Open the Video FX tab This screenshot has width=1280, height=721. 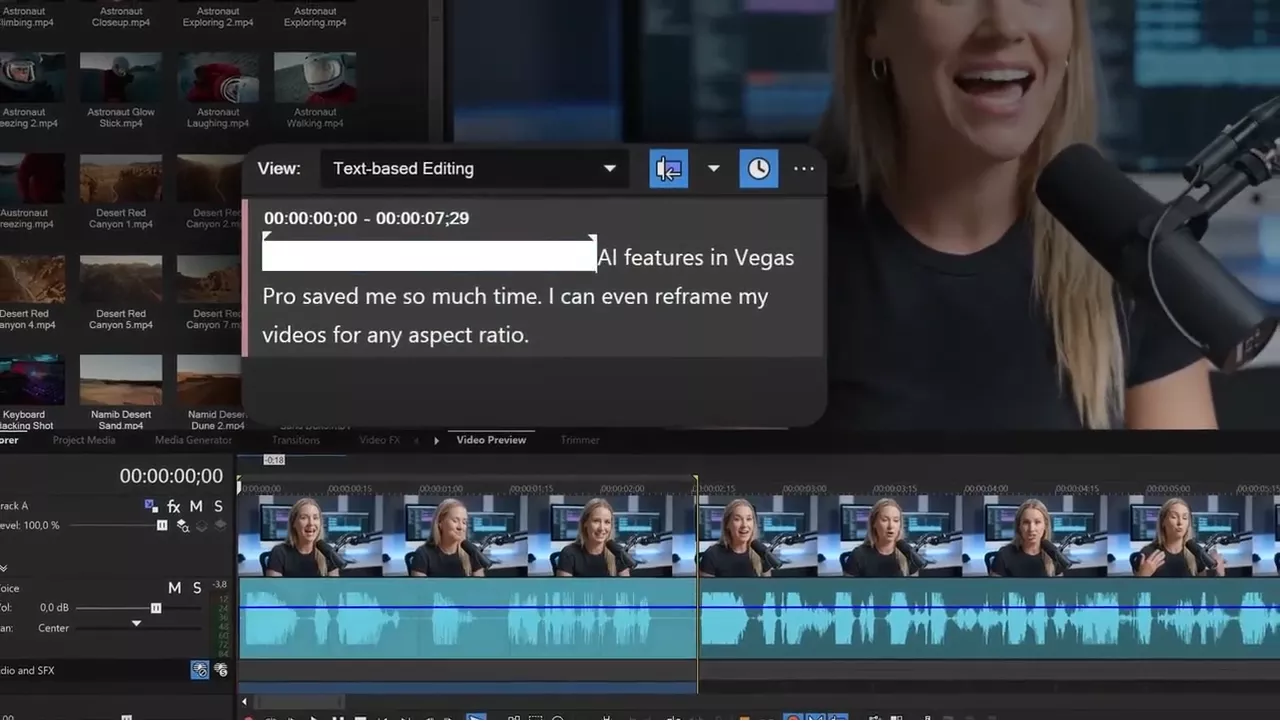[379, 440]
